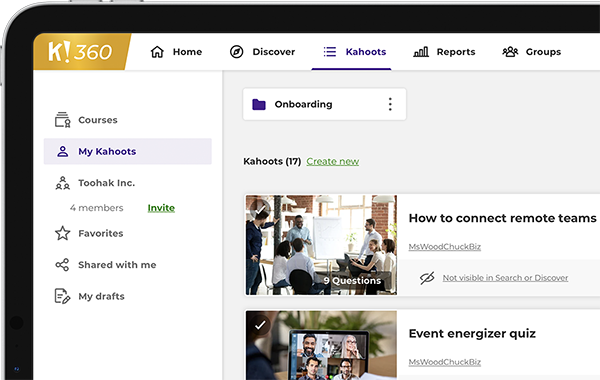Click the My Kahoots person icon
Viewport: 600px width, 380px height.
point(62,151)
